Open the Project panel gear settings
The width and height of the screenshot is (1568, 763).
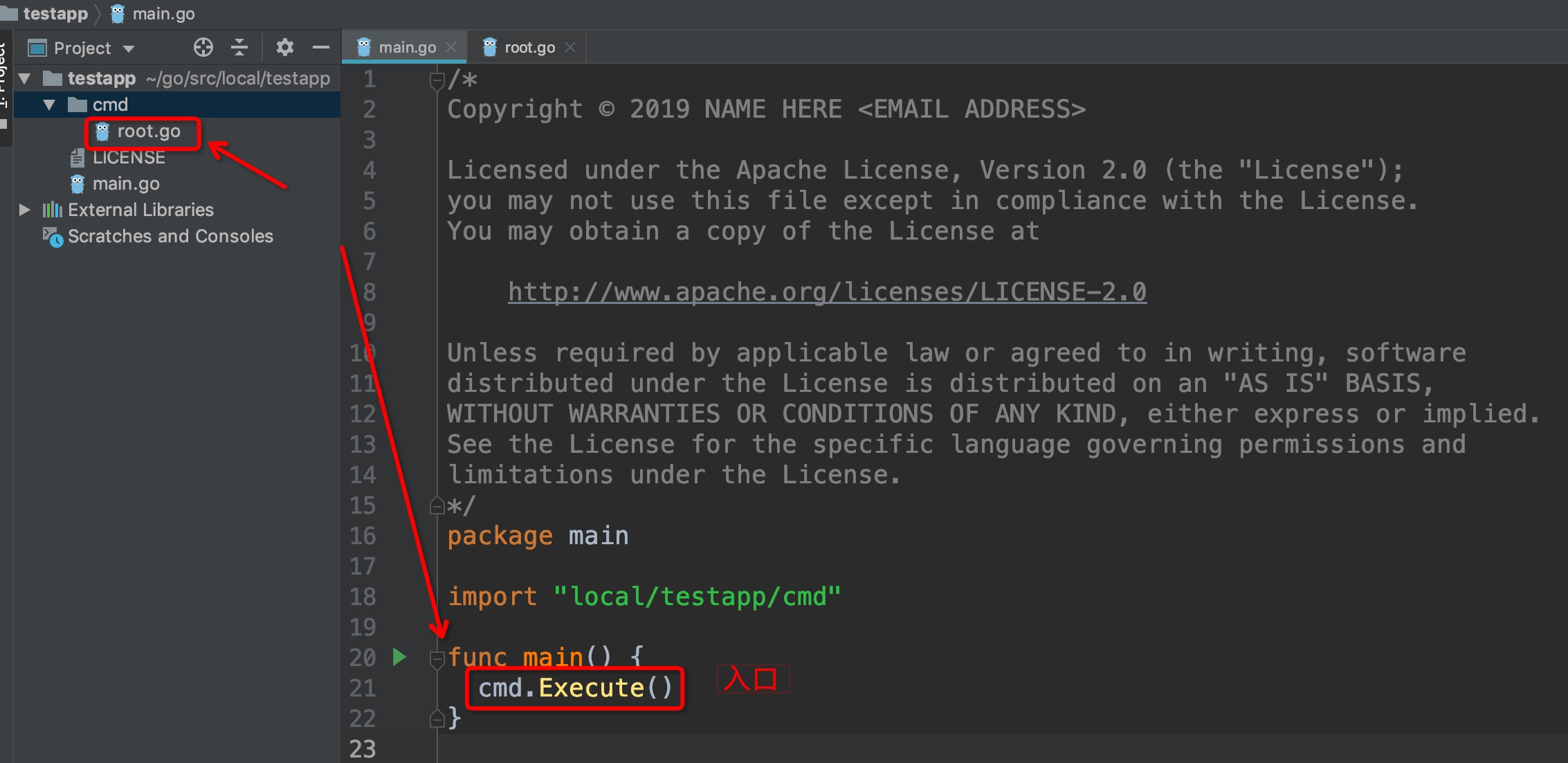click(x=284, y=48)
